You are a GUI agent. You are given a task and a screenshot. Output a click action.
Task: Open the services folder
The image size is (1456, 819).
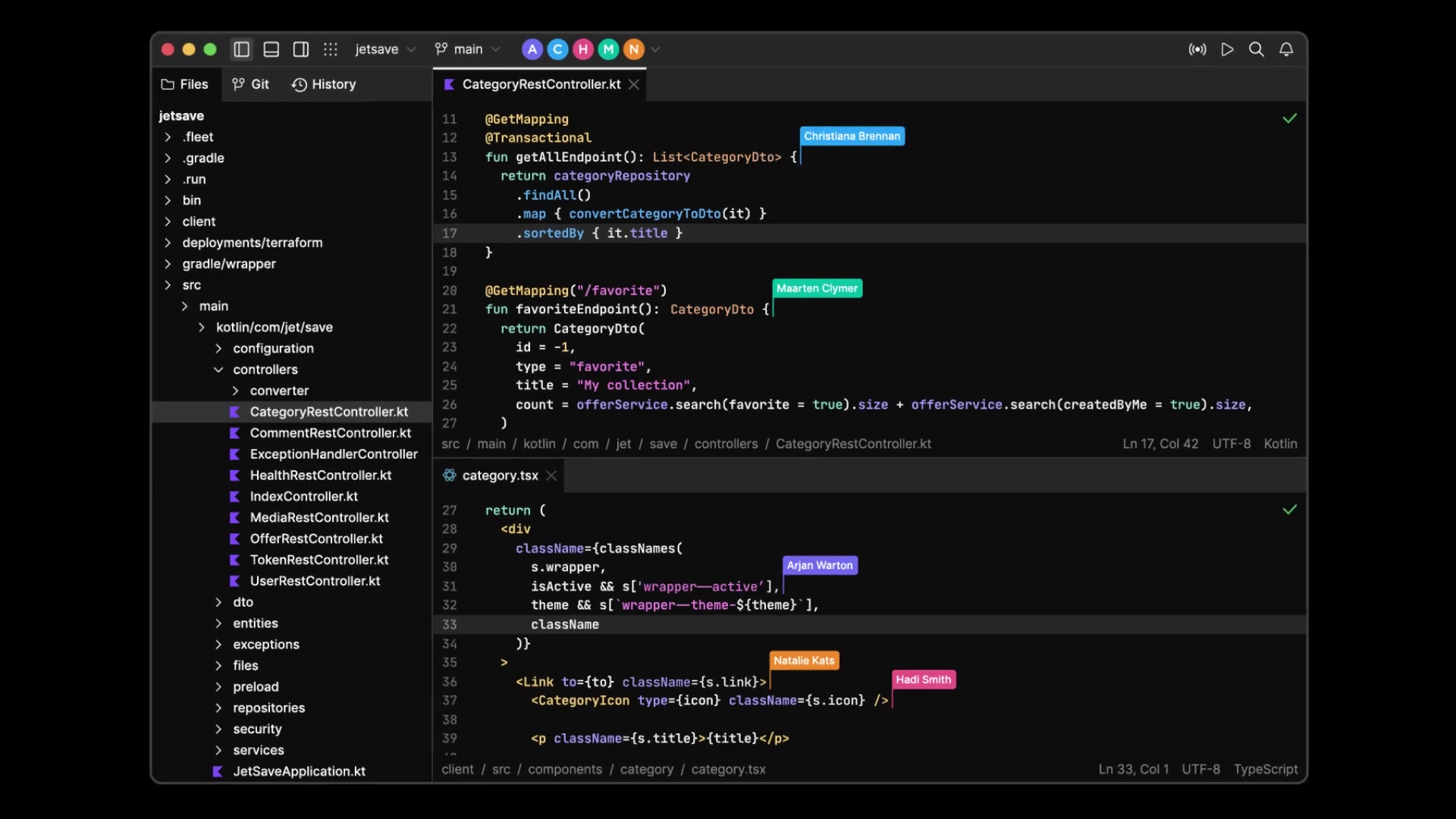tap(259, 750)
